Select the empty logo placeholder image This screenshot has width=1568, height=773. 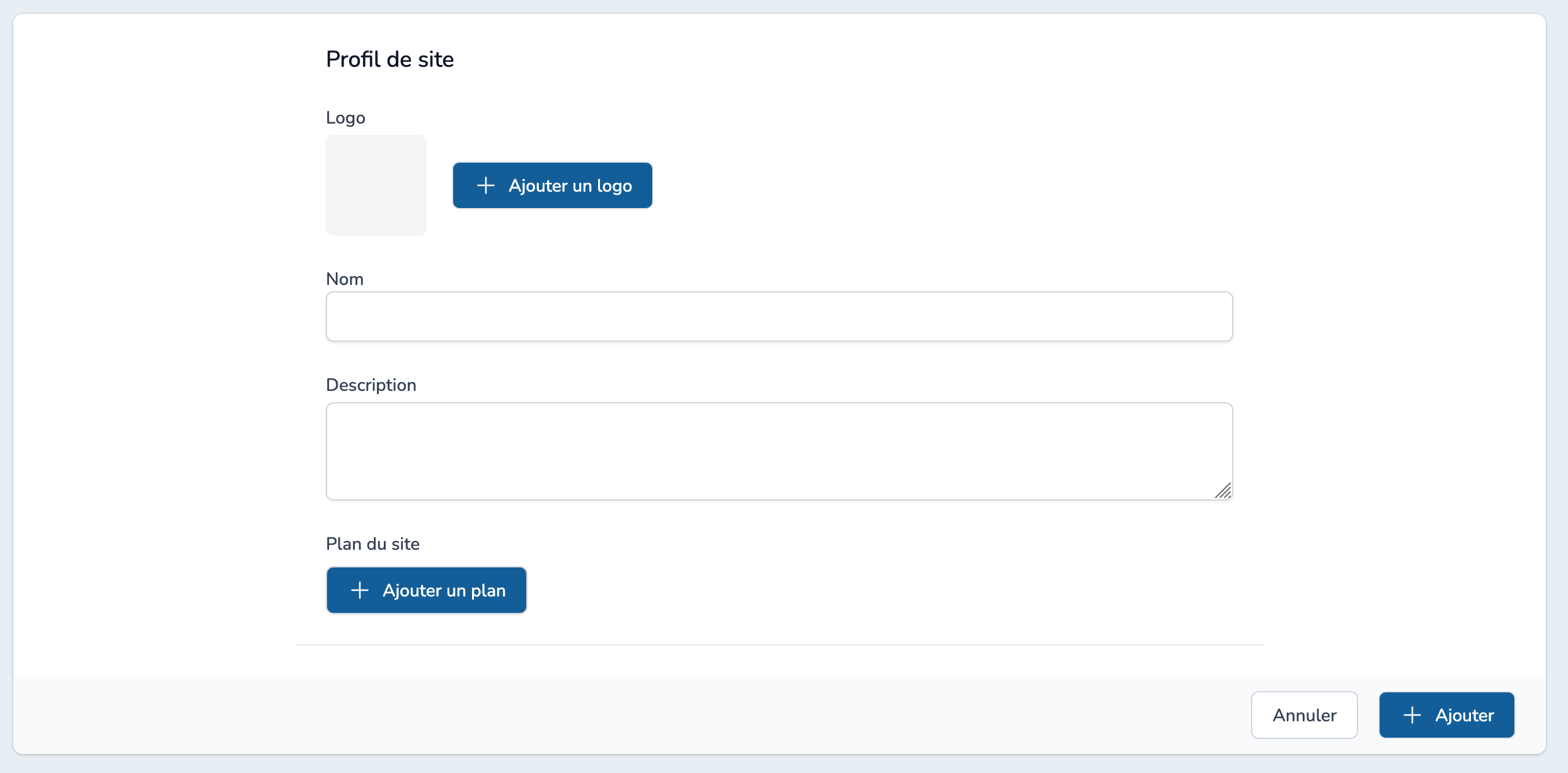[376, 185]
